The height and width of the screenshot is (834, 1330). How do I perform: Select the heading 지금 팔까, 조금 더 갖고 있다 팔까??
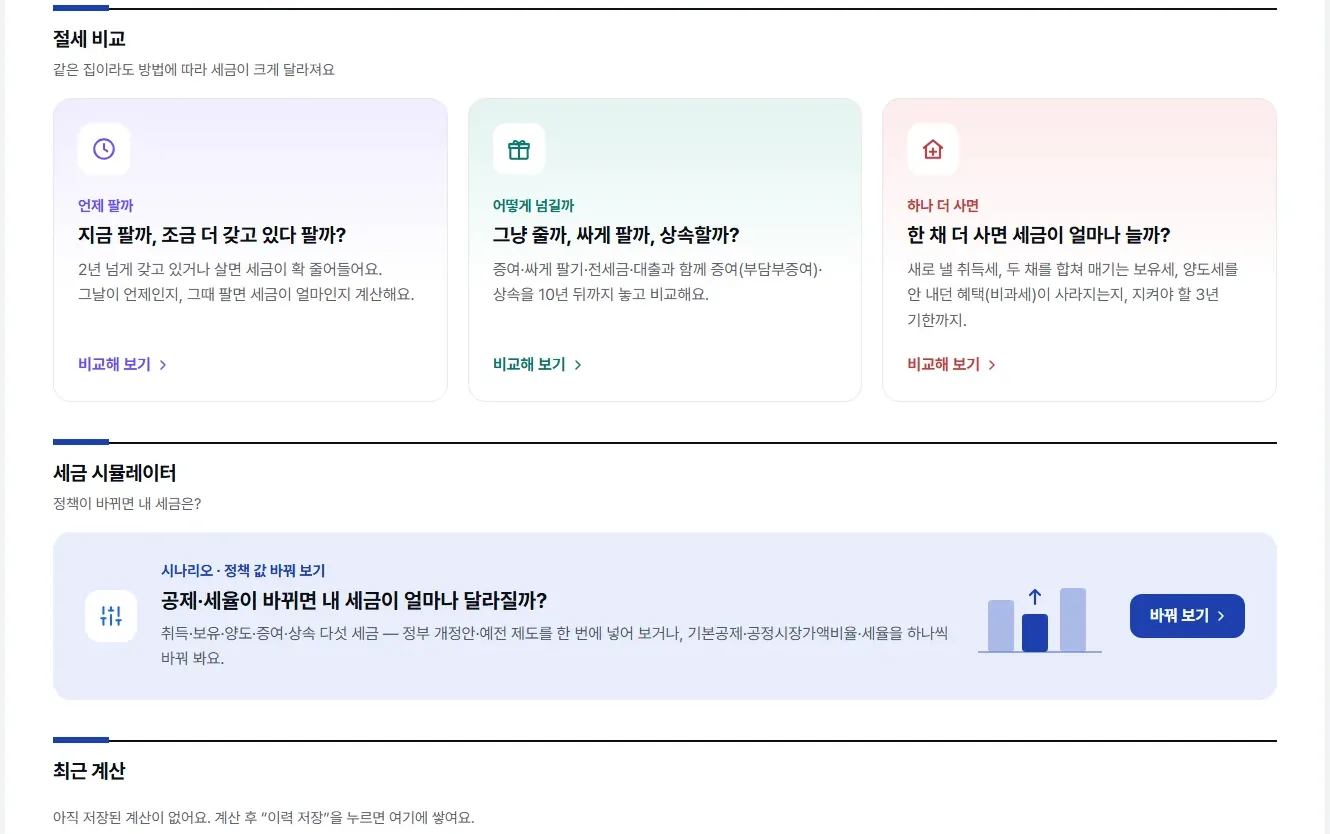click(212, 235)
